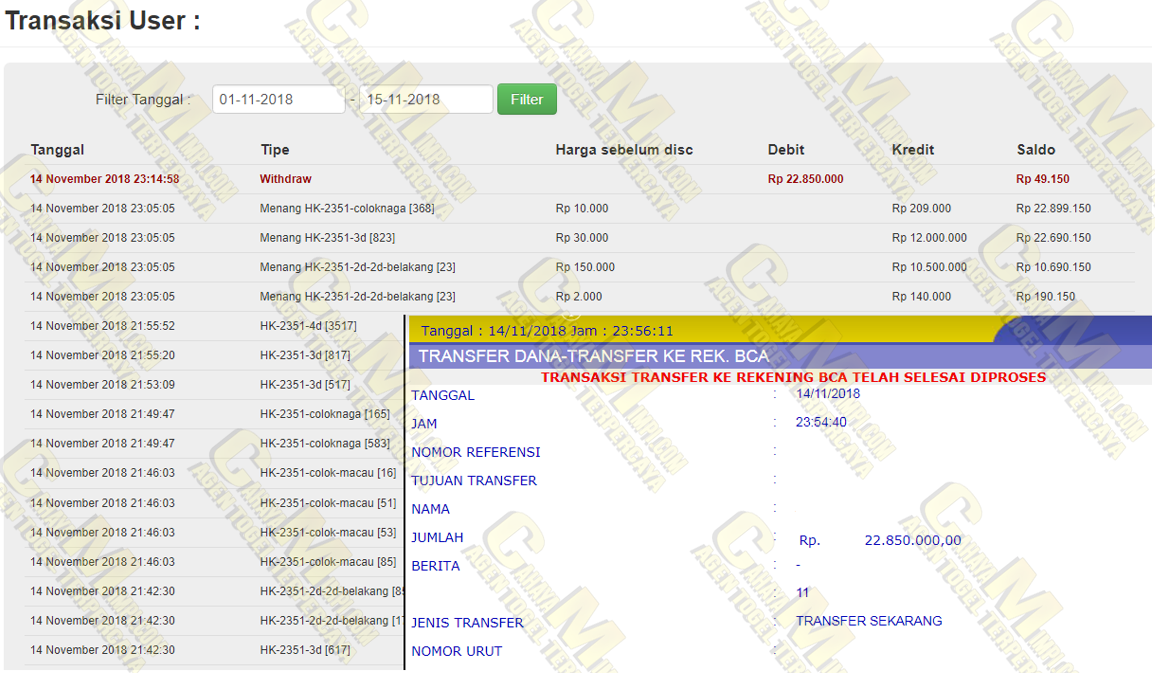The image size is (1155, 673).
Task: Click the Rp 12.000.000 kredit value
Action: [x=929, y=238]
